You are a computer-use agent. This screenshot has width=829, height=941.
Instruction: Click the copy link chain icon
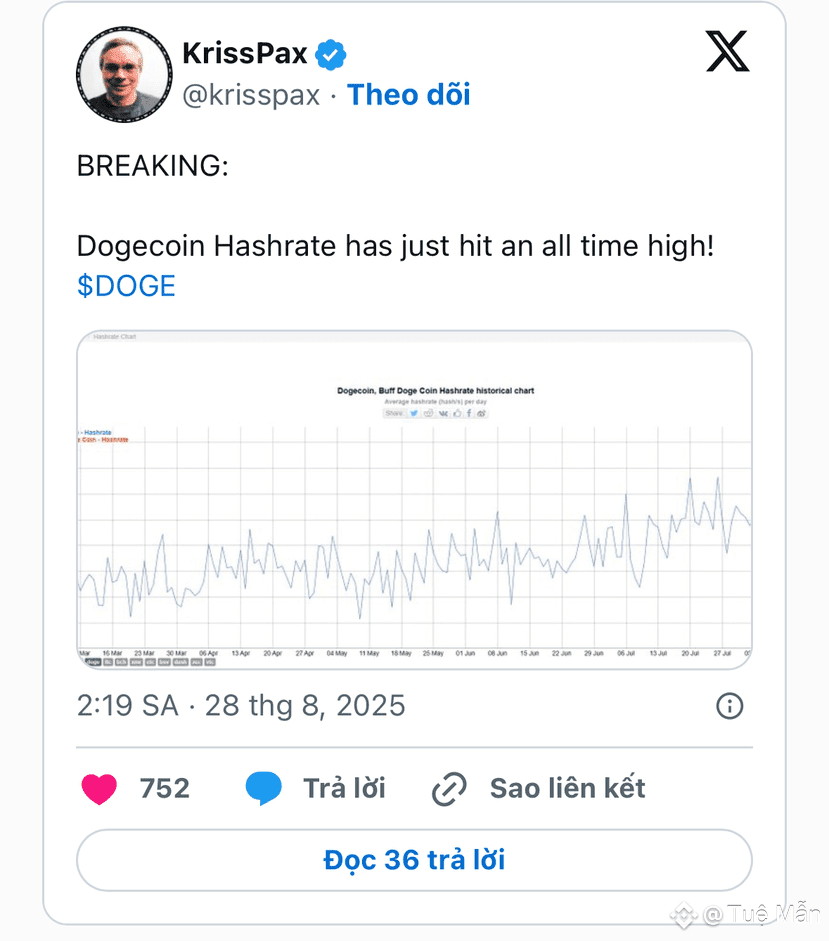point(449,789)
